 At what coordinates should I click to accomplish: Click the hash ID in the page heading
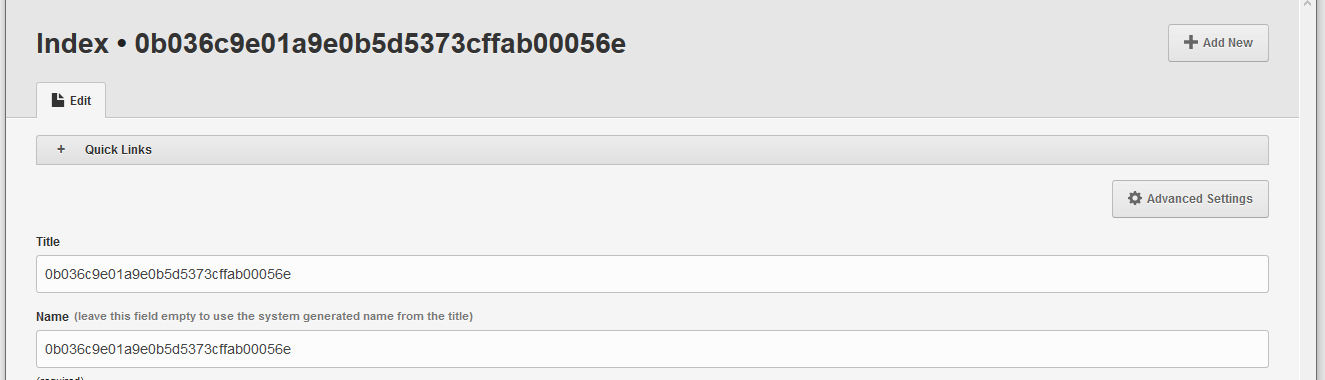380,43
